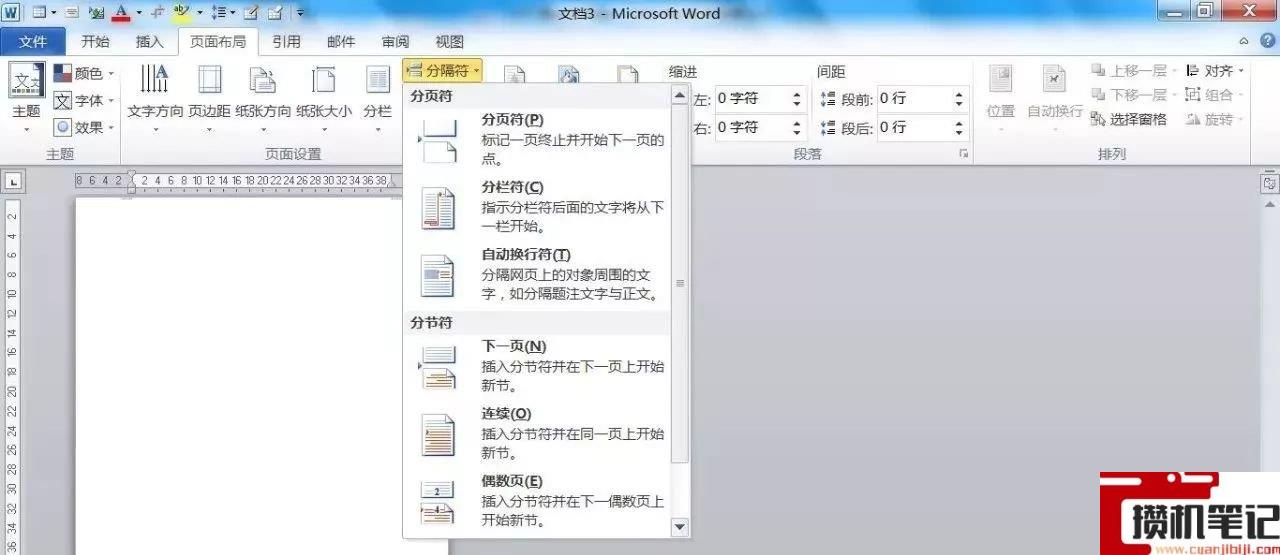Click scroll down arrow in breaks menu

click(x=680, y=526)
